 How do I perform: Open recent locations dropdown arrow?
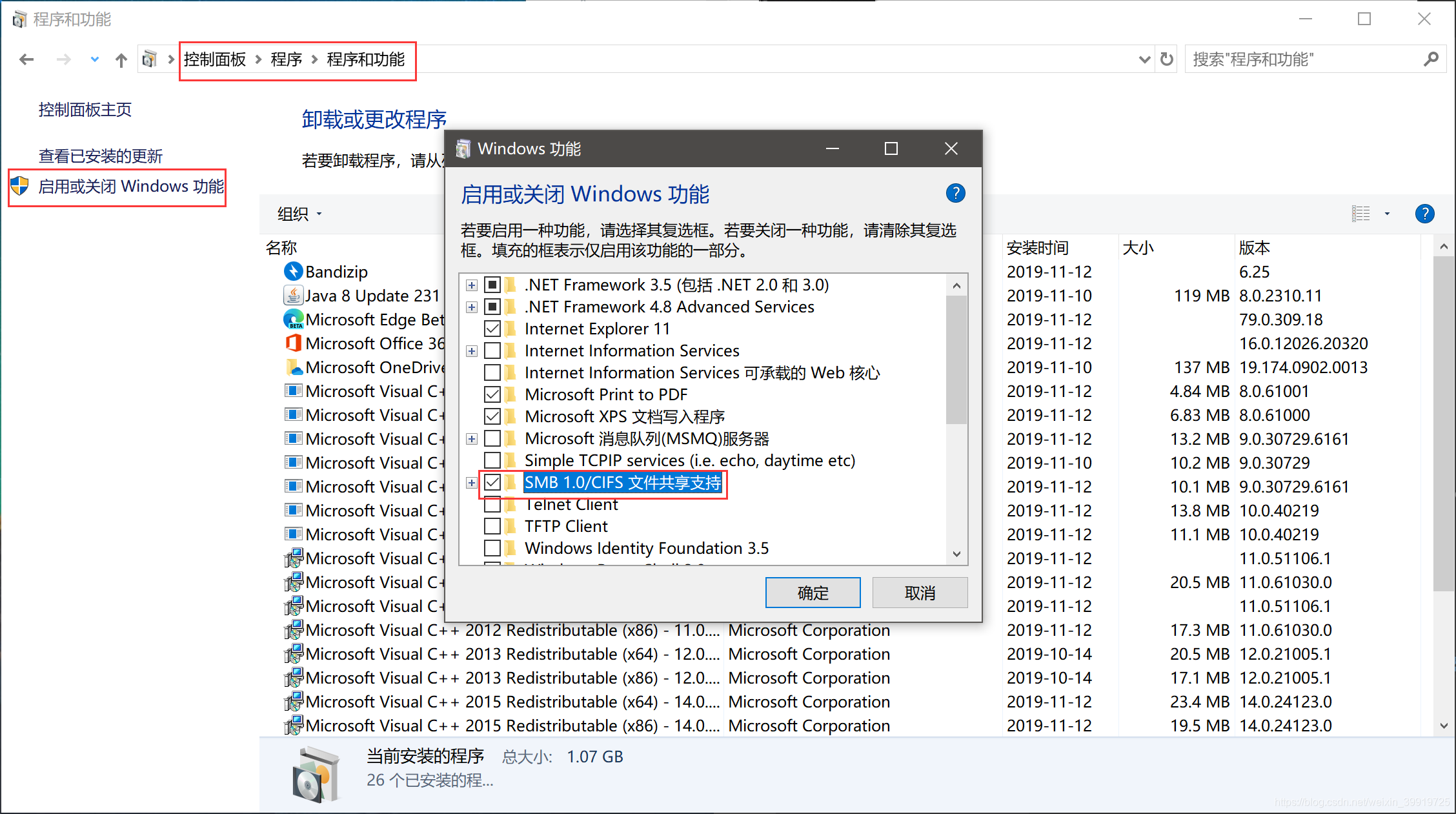(x=95, y=59)
